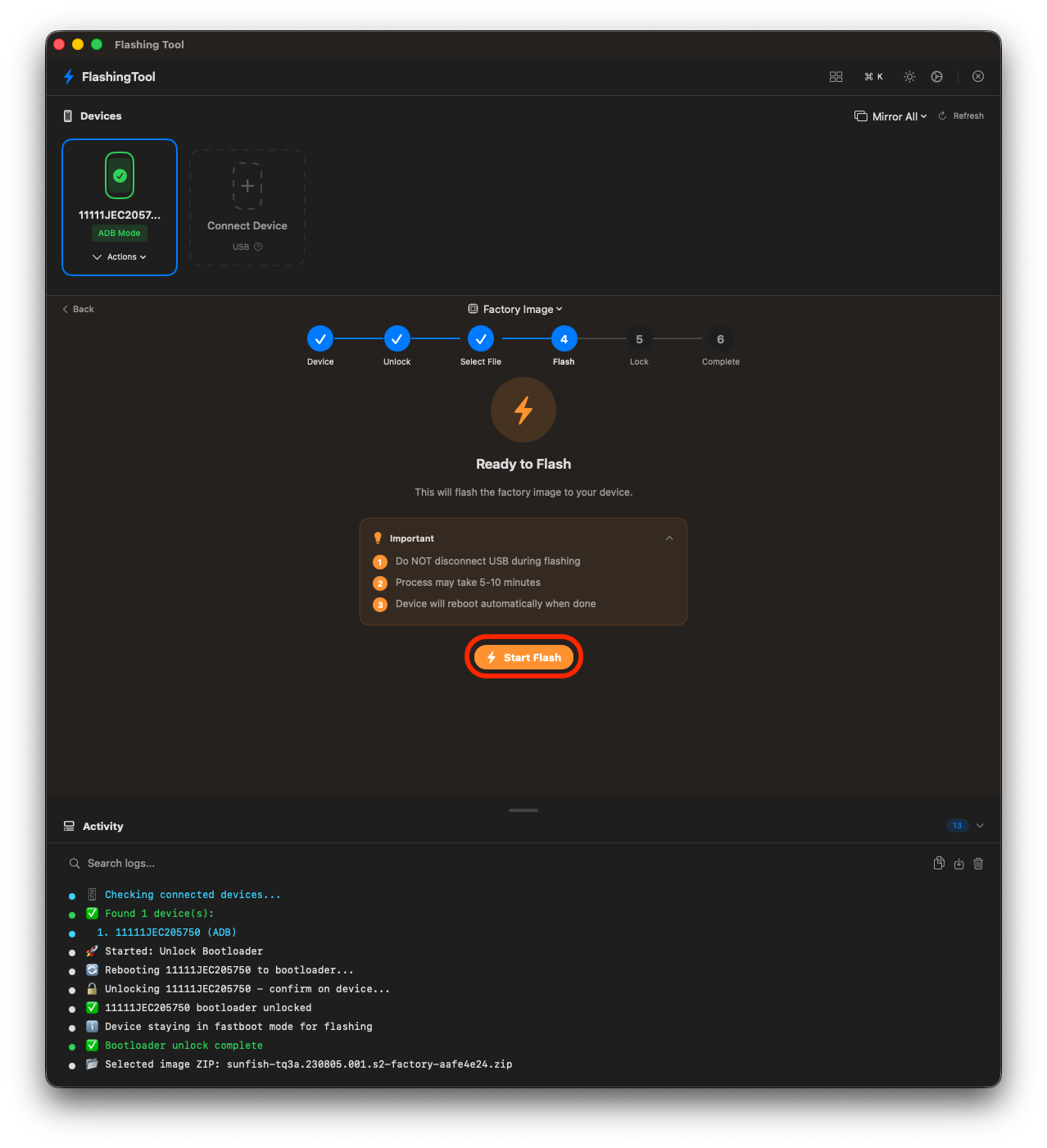
Task: Expand the device Actions dropdown
Action: click(120, 256)
